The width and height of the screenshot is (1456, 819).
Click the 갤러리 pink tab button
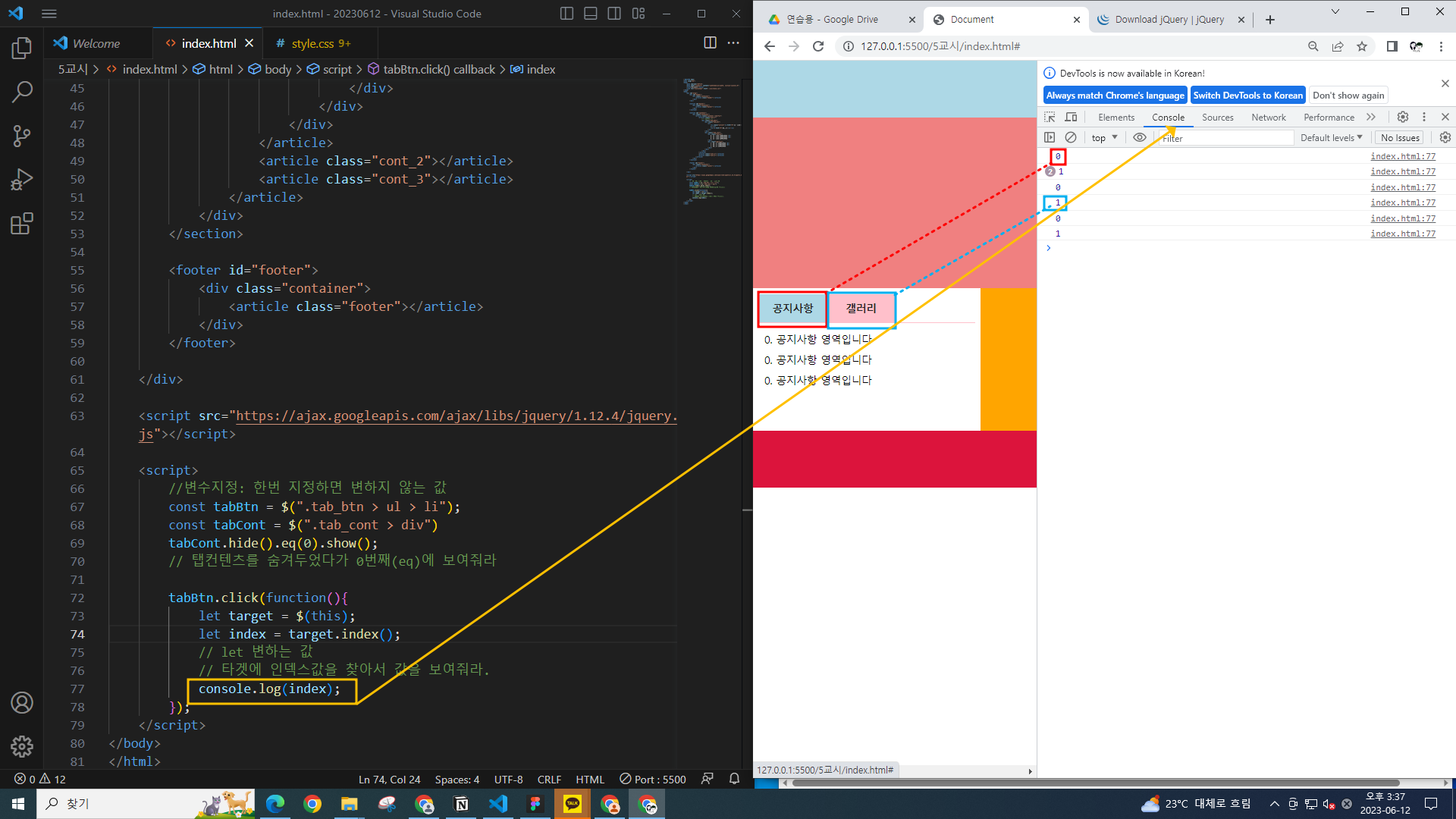coord(861,308)
